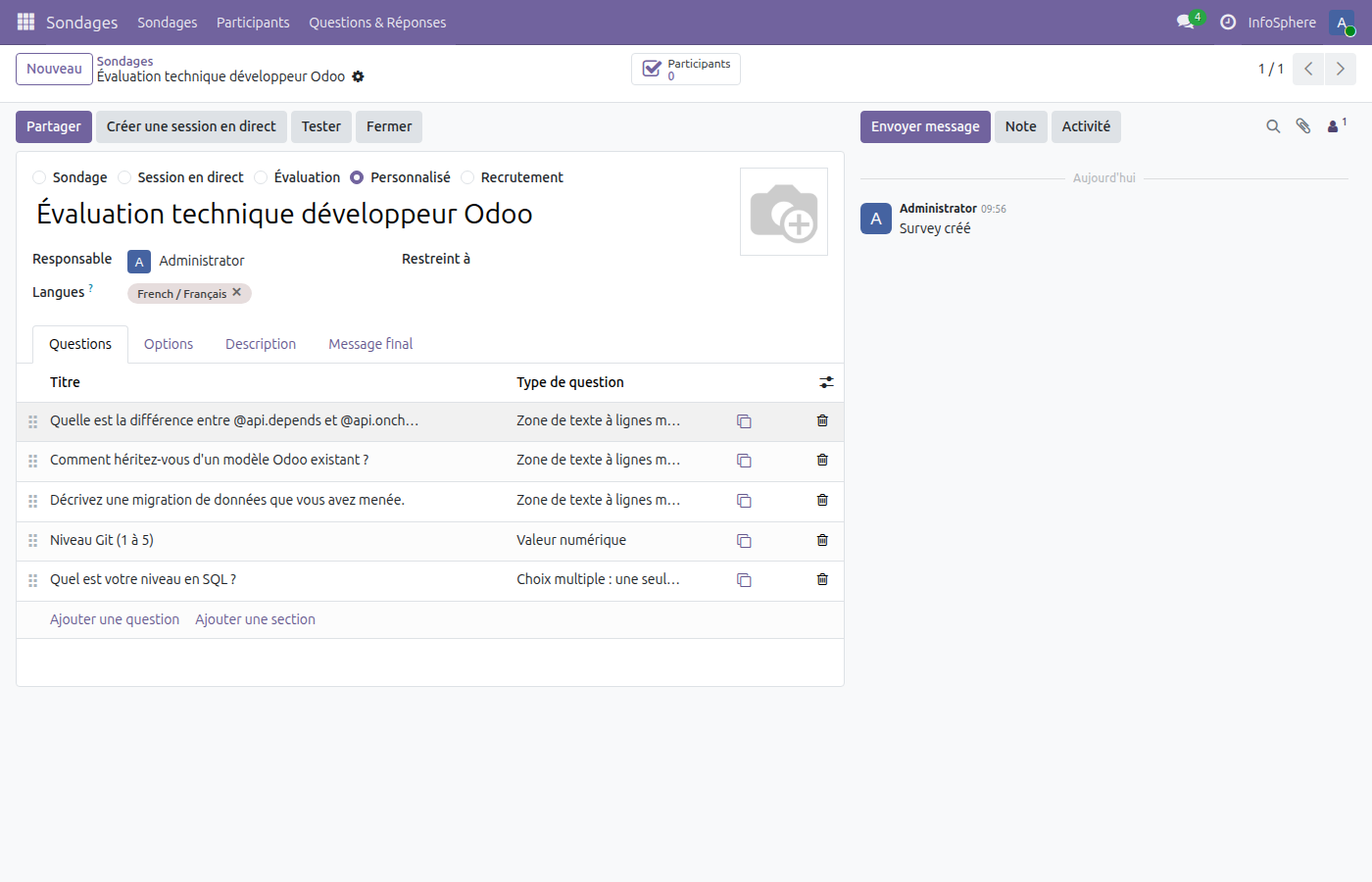The height and width of the screenshot is (882, 1372).
Task: Open the gear actions icon beside breadcrumb
Action: [x=359, y=76]
